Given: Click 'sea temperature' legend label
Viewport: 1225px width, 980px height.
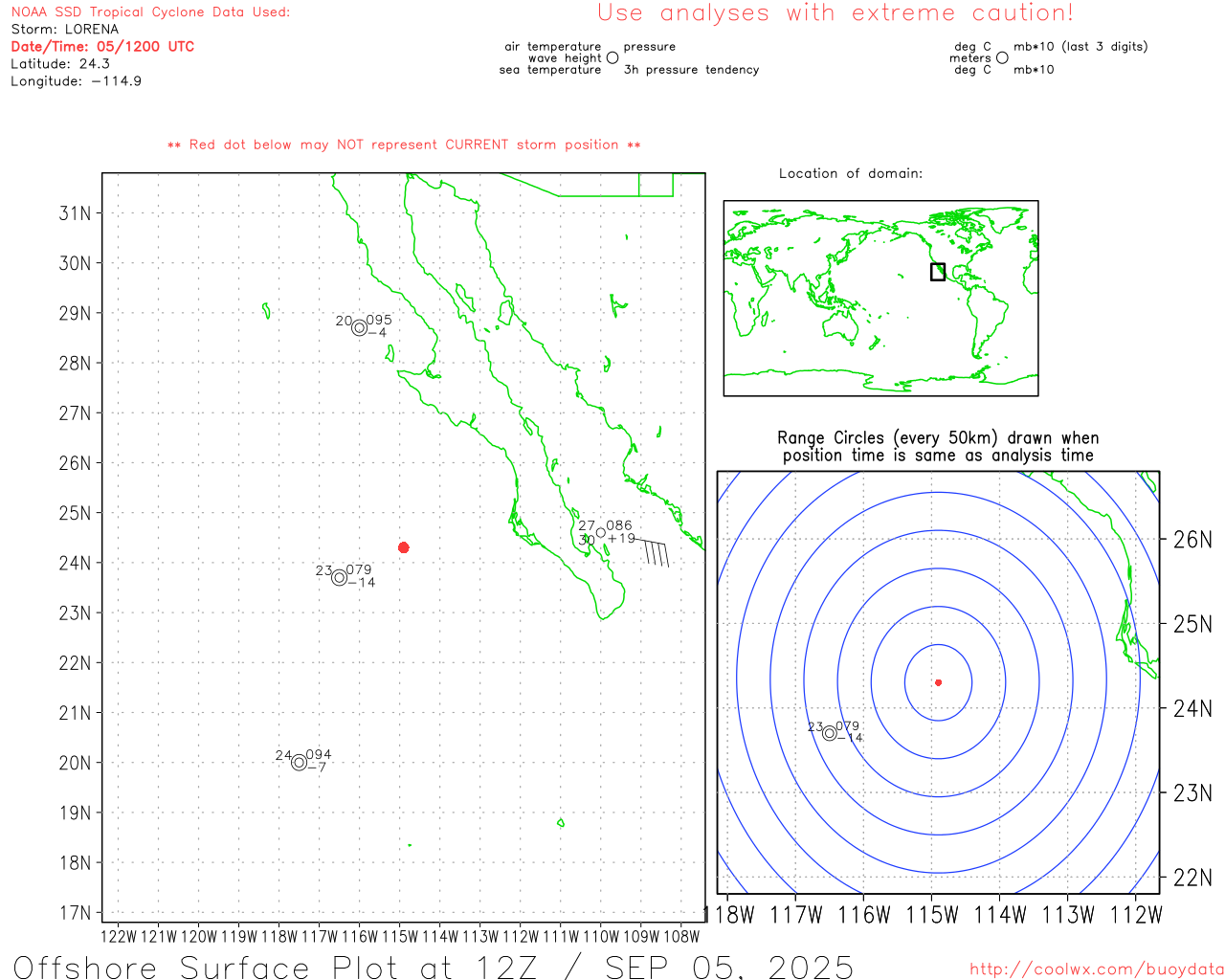Looking at the screenshot, I should tap(550, 70).
